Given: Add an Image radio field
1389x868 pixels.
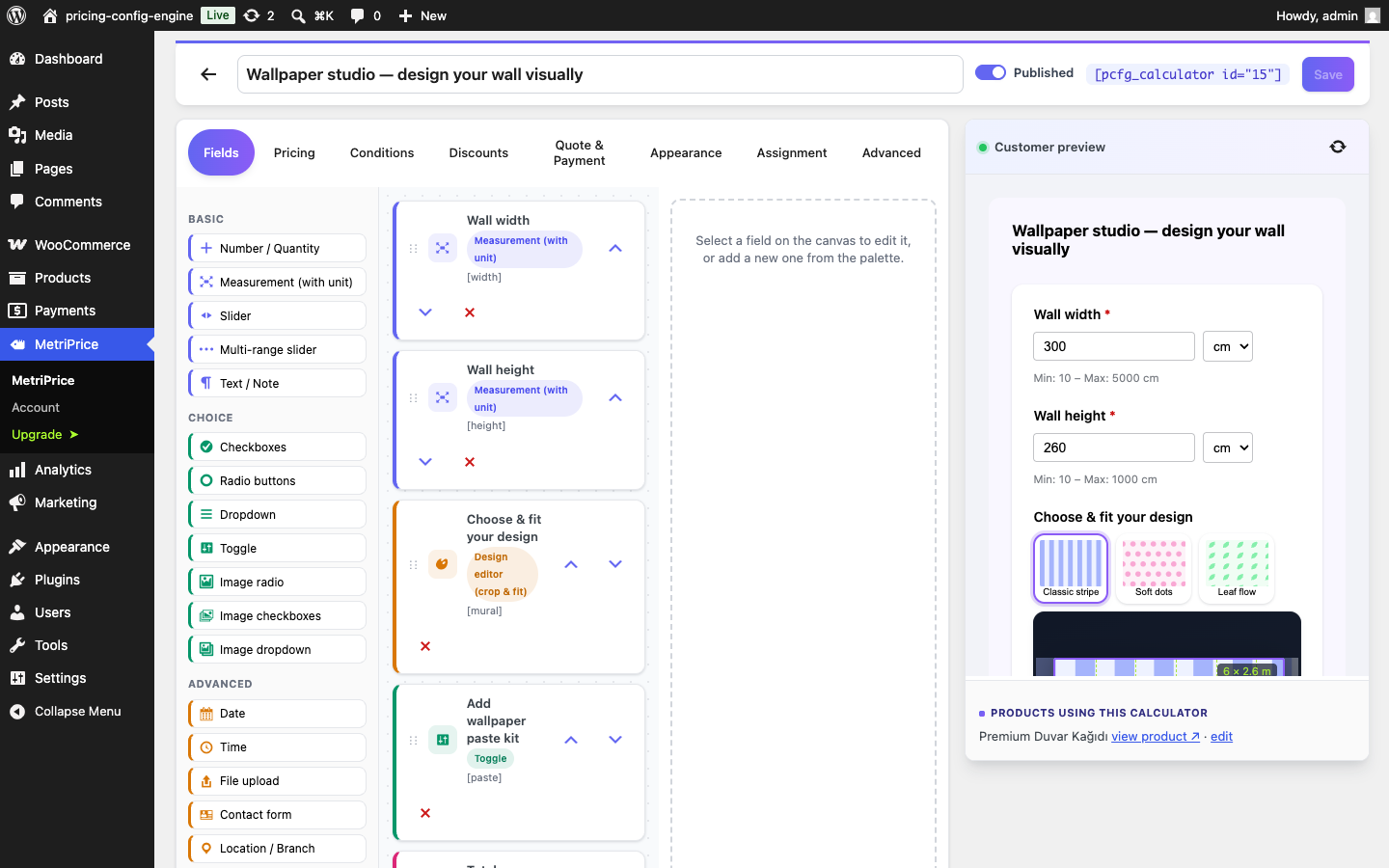Looking at the screenshot, I should coord(278,582).
